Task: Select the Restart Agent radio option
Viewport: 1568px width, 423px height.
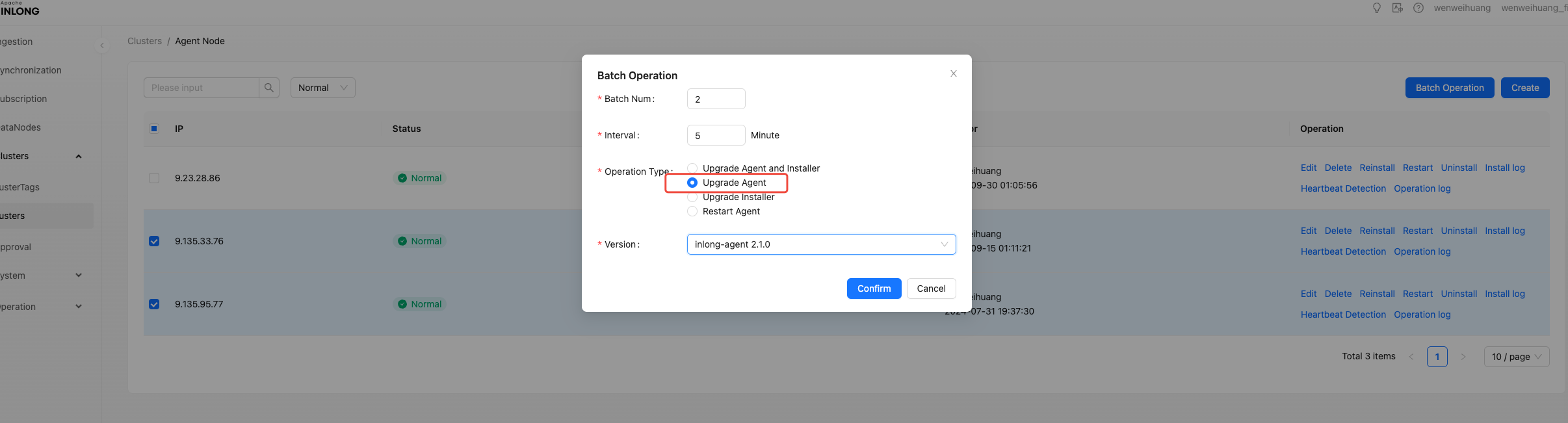Action: pos(692,211)
